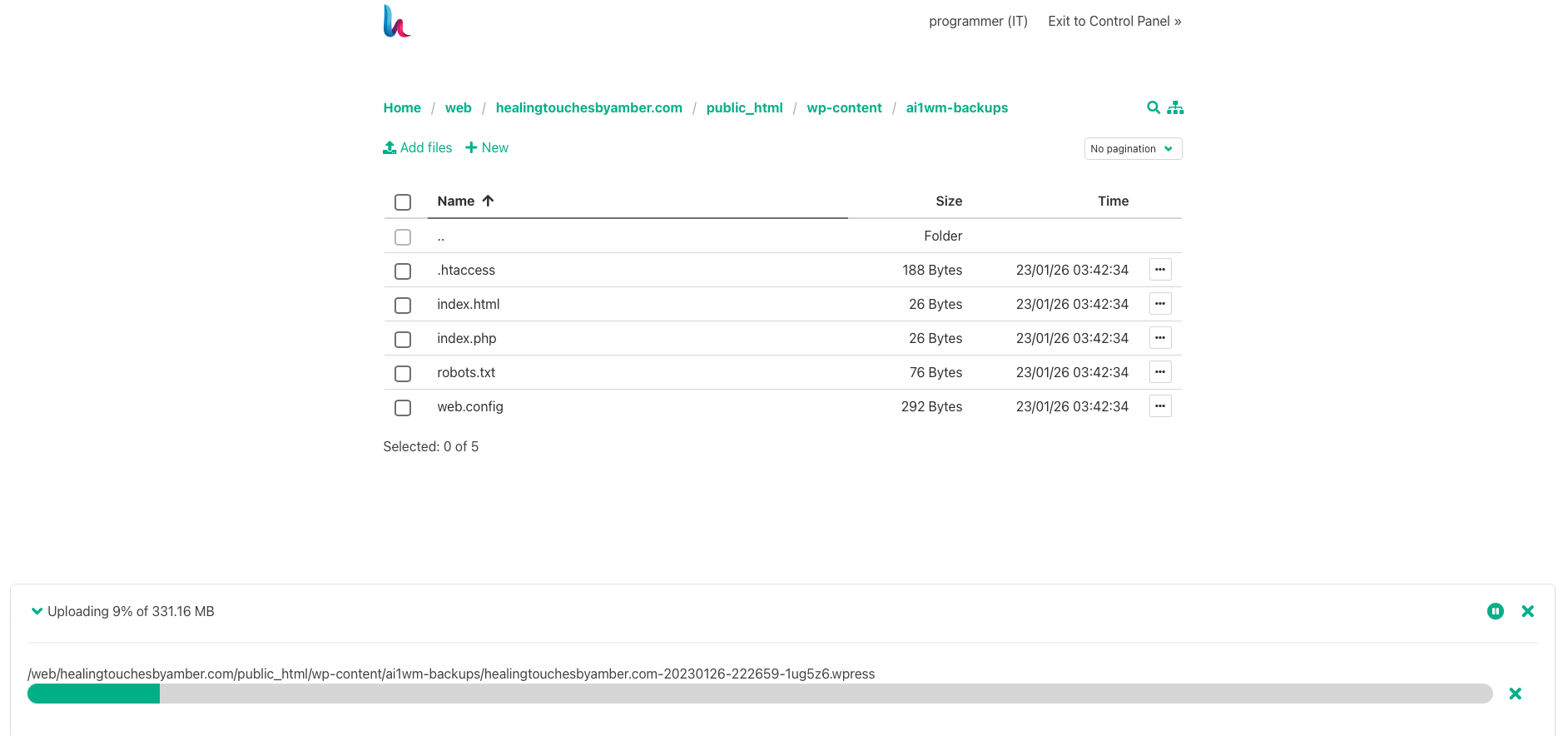Open the robots.txt file name
Screen dimensions: 1568x736
click(466, 372)
